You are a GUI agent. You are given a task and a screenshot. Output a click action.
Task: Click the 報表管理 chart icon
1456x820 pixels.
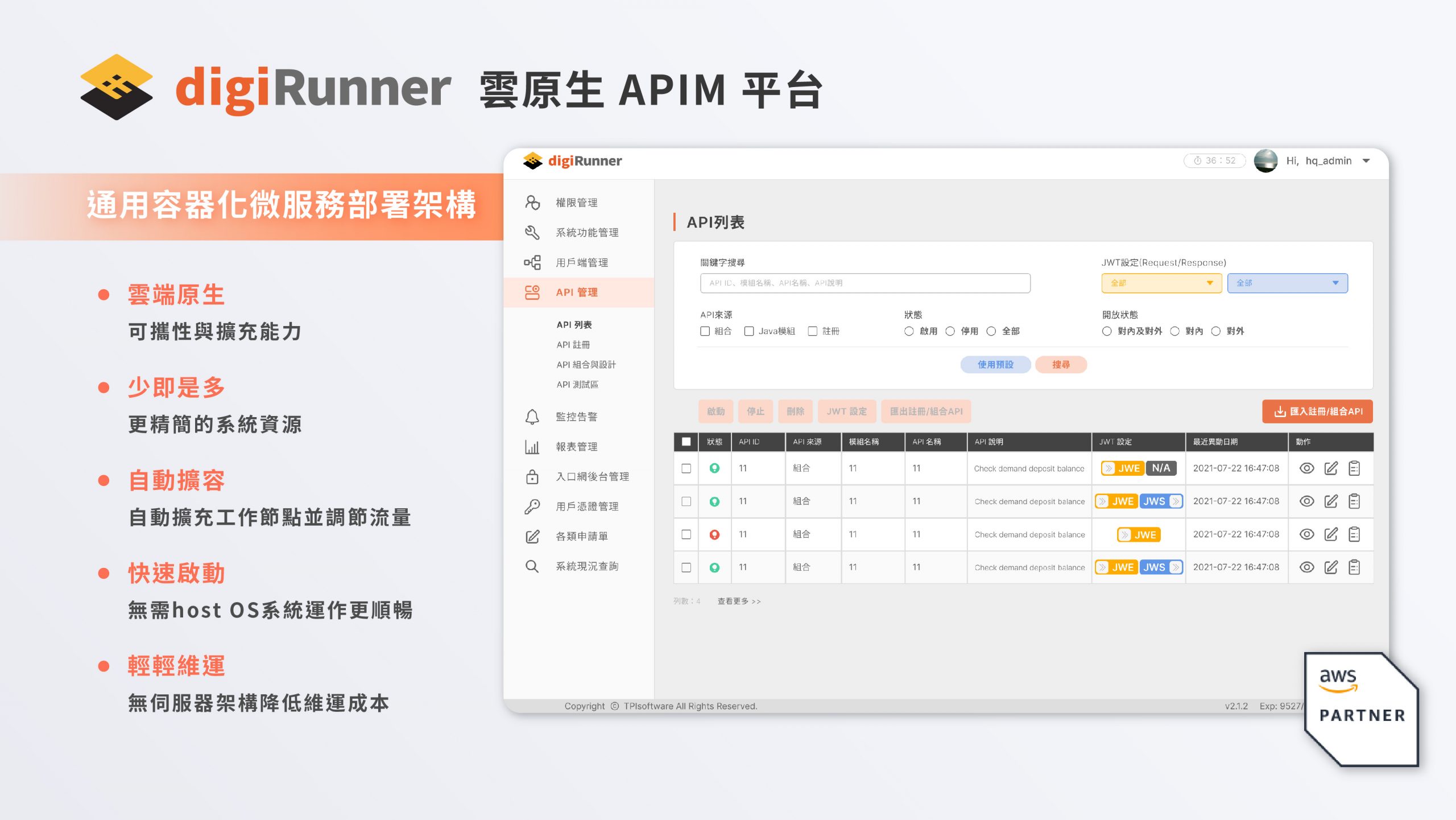532,447
